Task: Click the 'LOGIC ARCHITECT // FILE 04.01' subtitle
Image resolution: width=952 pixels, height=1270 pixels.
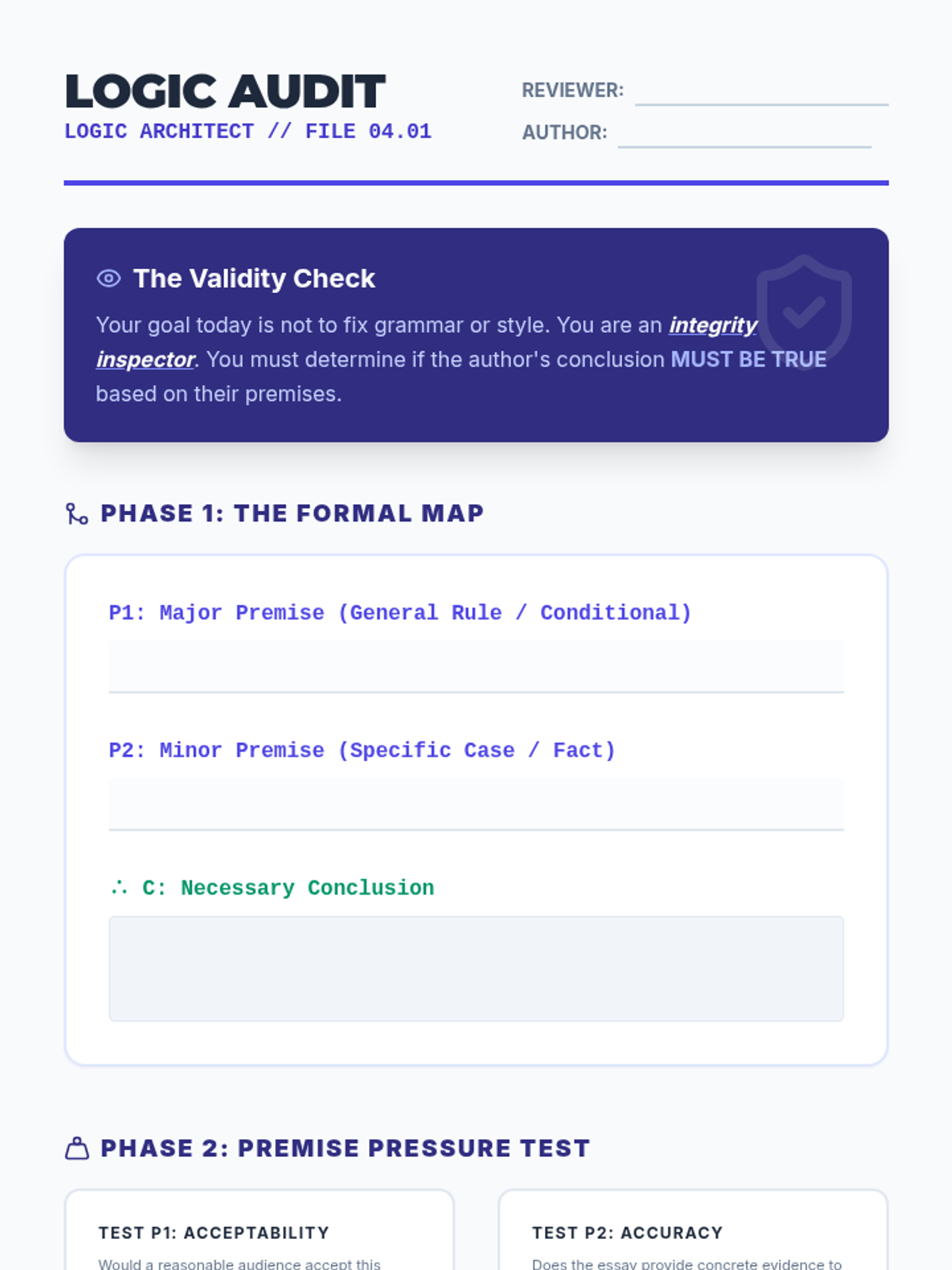Action: pos(248,132)
